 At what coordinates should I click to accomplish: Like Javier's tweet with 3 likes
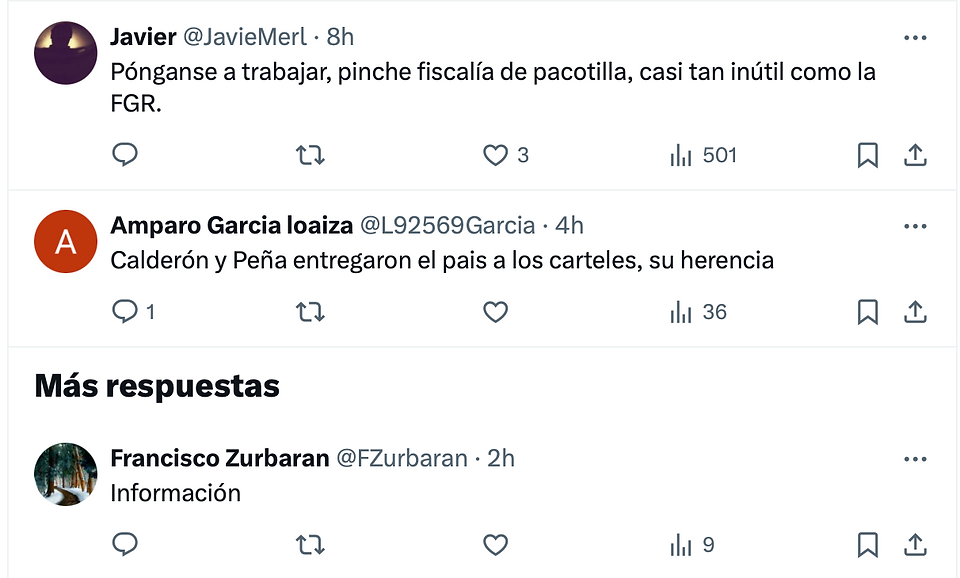(x=505, y=155)
